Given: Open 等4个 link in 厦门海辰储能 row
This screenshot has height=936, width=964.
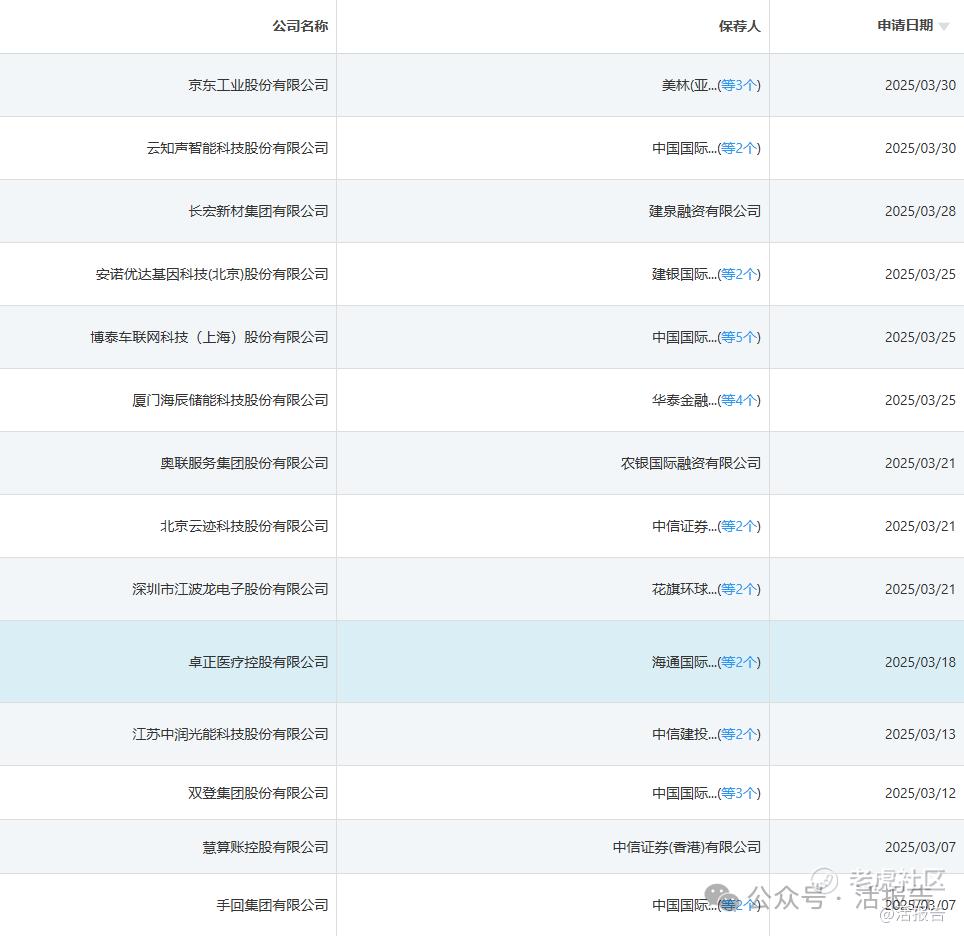Looking at the screenshot, I should point(739,400).
